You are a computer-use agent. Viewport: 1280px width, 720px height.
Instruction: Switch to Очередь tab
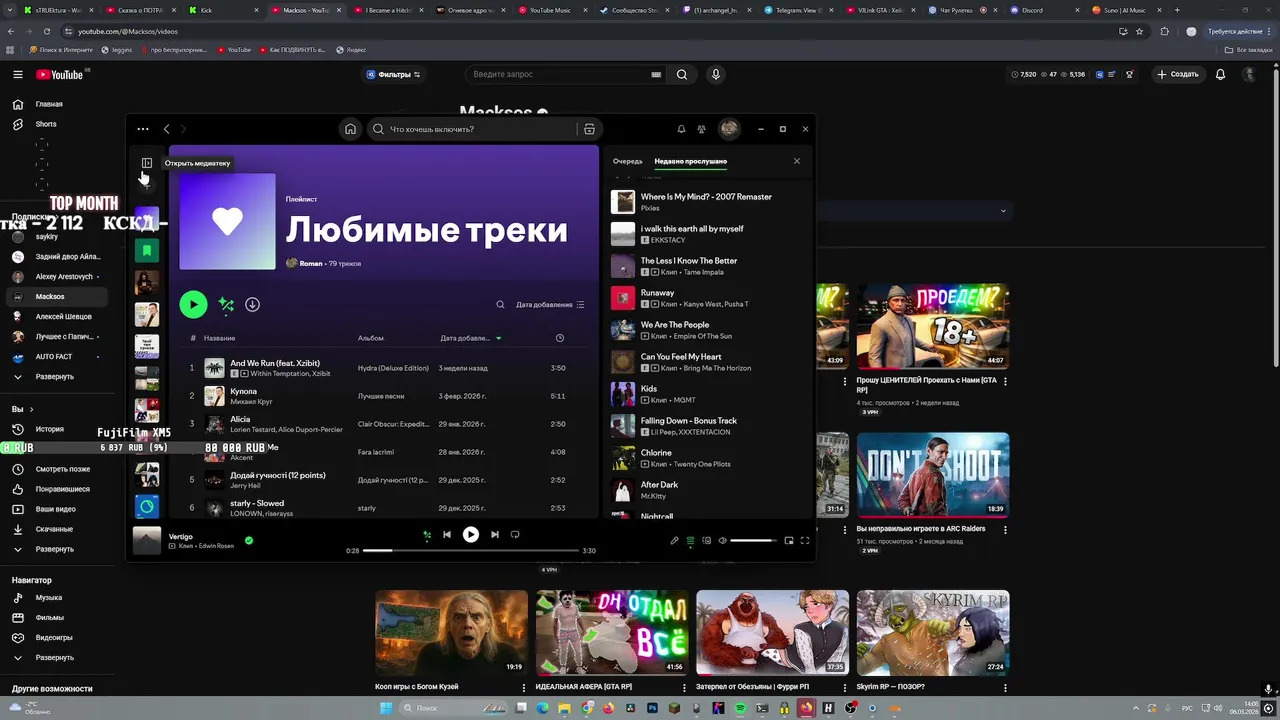(x=628, y=161)
